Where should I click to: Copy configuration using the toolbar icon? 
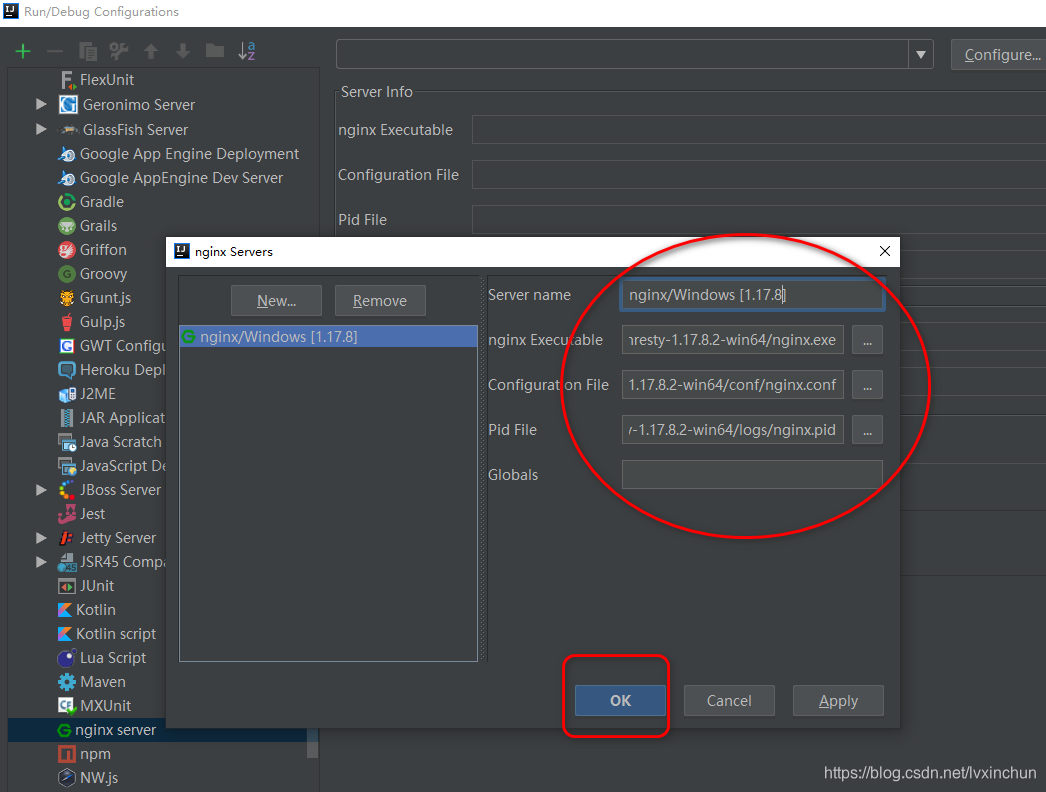pyautogui.click(x=87, y=51)
